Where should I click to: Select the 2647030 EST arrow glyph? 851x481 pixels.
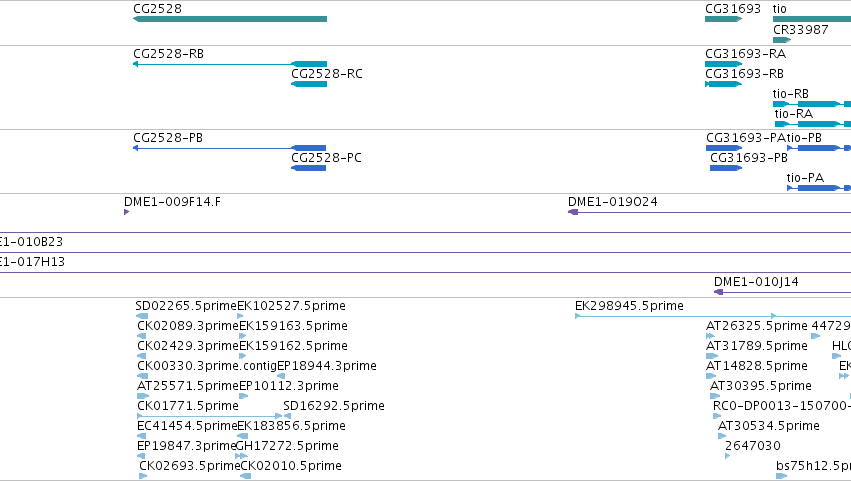(727, 456)
